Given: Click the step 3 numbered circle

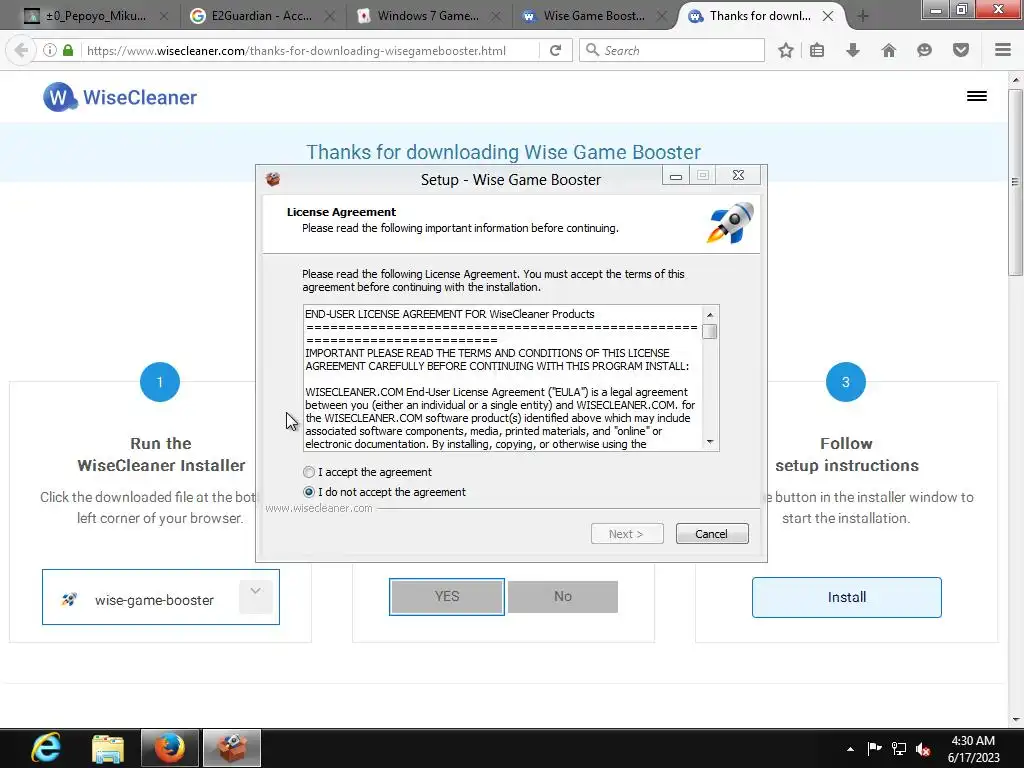Looking at the screenshot, I should click(846, 382).
